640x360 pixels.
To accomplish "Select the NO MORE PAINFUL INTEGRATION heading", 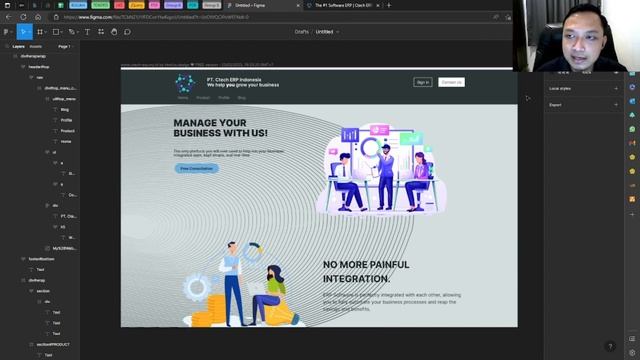I will 366,272.
